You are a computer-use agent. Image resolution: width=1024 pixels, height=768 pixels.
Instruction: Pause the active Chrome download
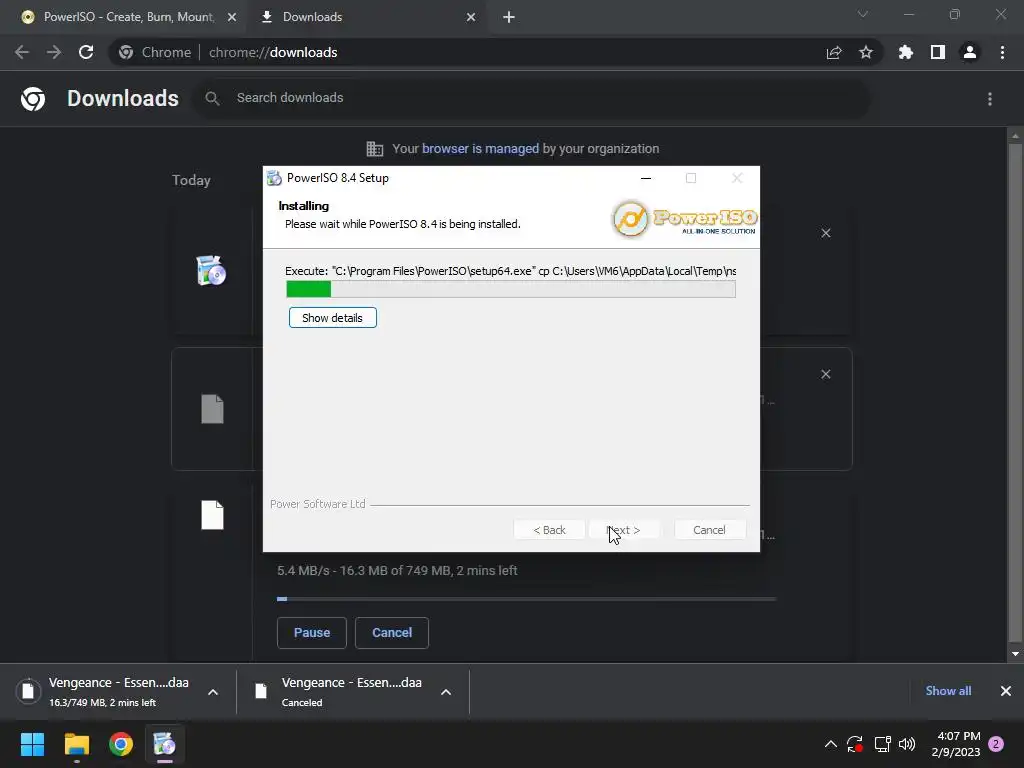coord(312,632)
